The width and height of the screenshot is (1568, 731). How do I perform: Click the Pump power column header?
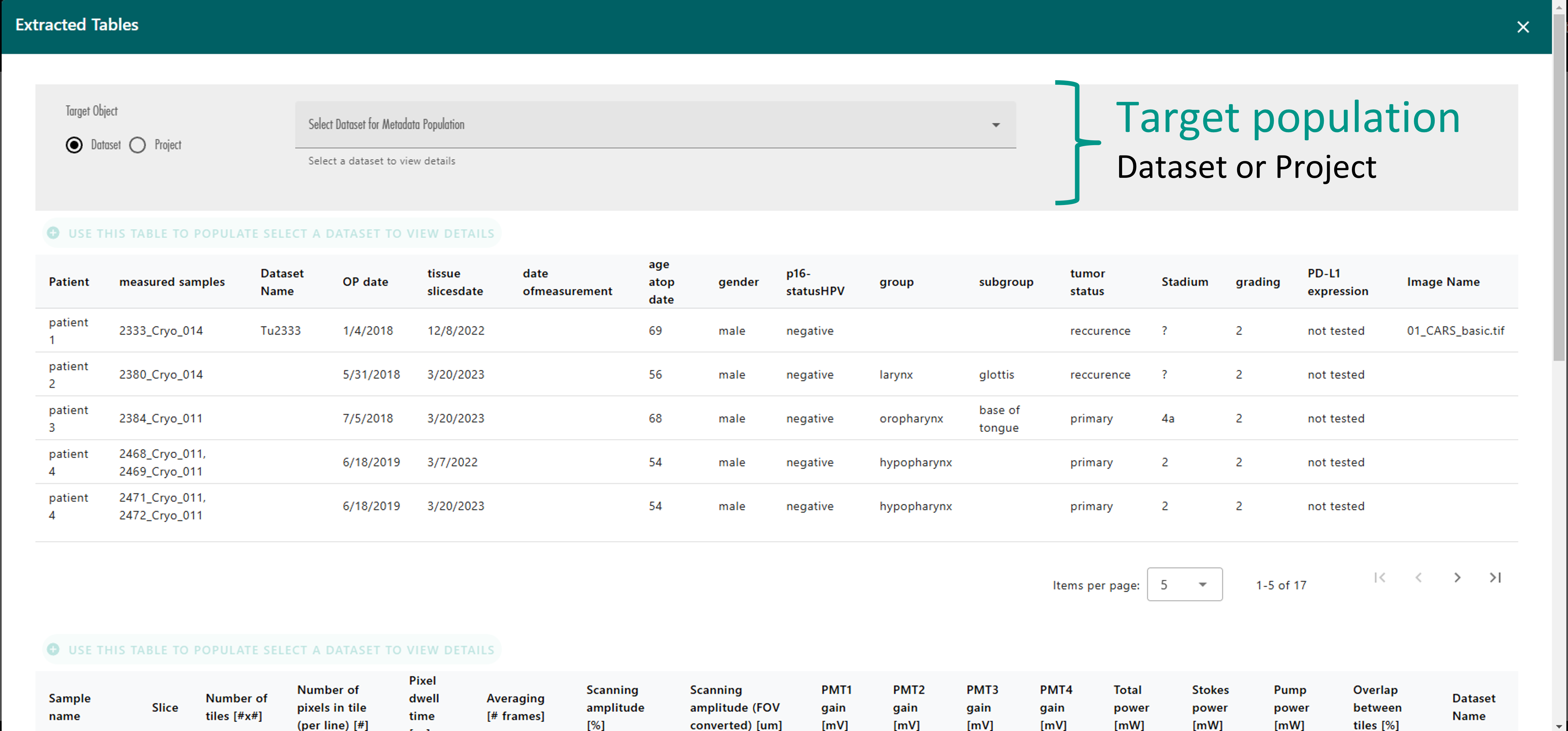tap(1291, 707)
